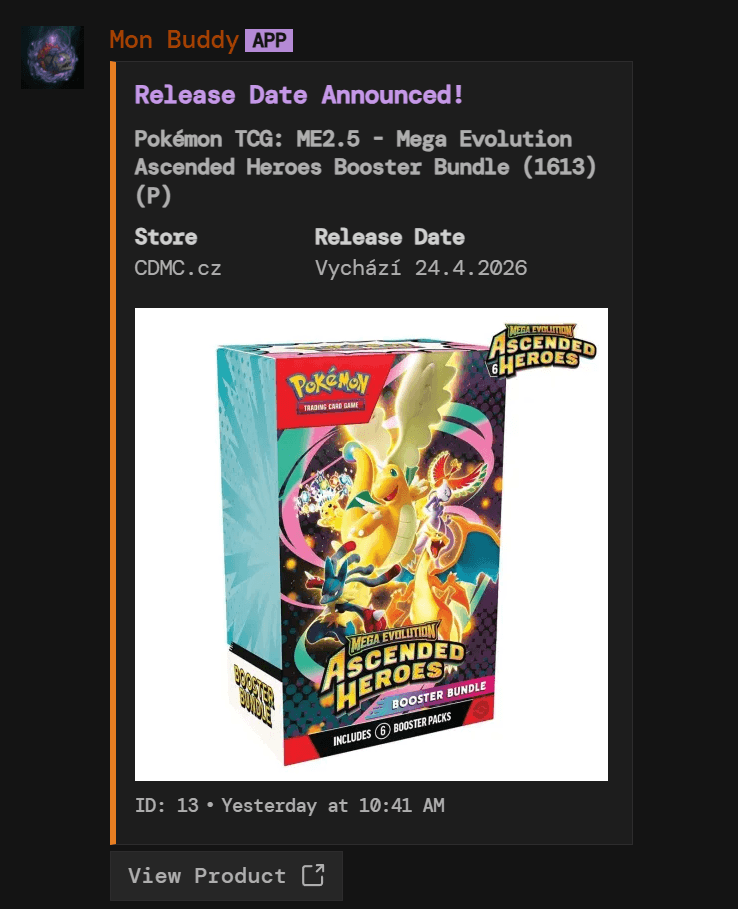Viewport: 738px width, 909px height.
Task: Click the CDMC.cz store value
Action: 178,268
